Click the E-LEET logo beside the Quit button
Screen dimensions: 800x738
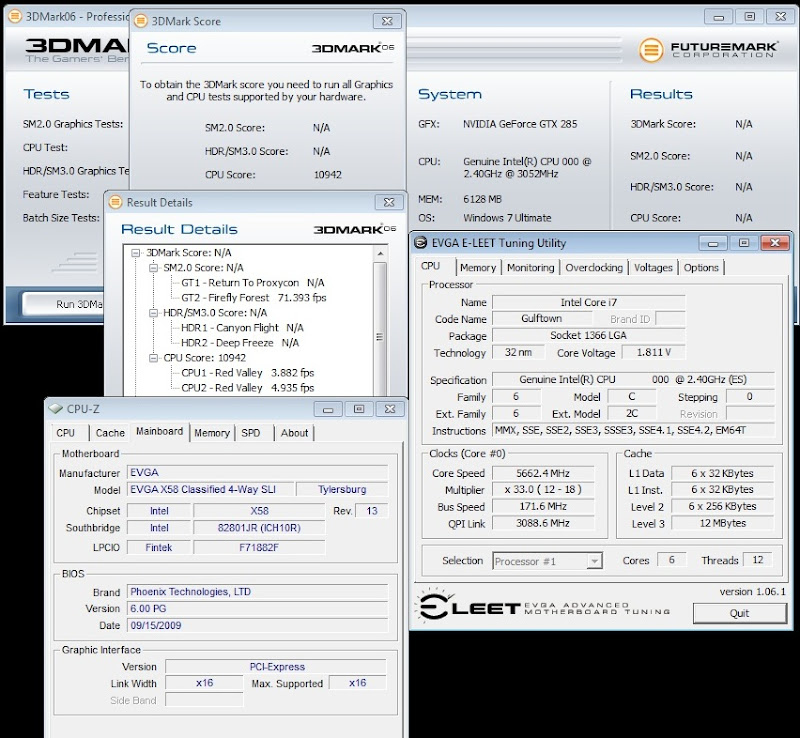click(x=467, y=607)
